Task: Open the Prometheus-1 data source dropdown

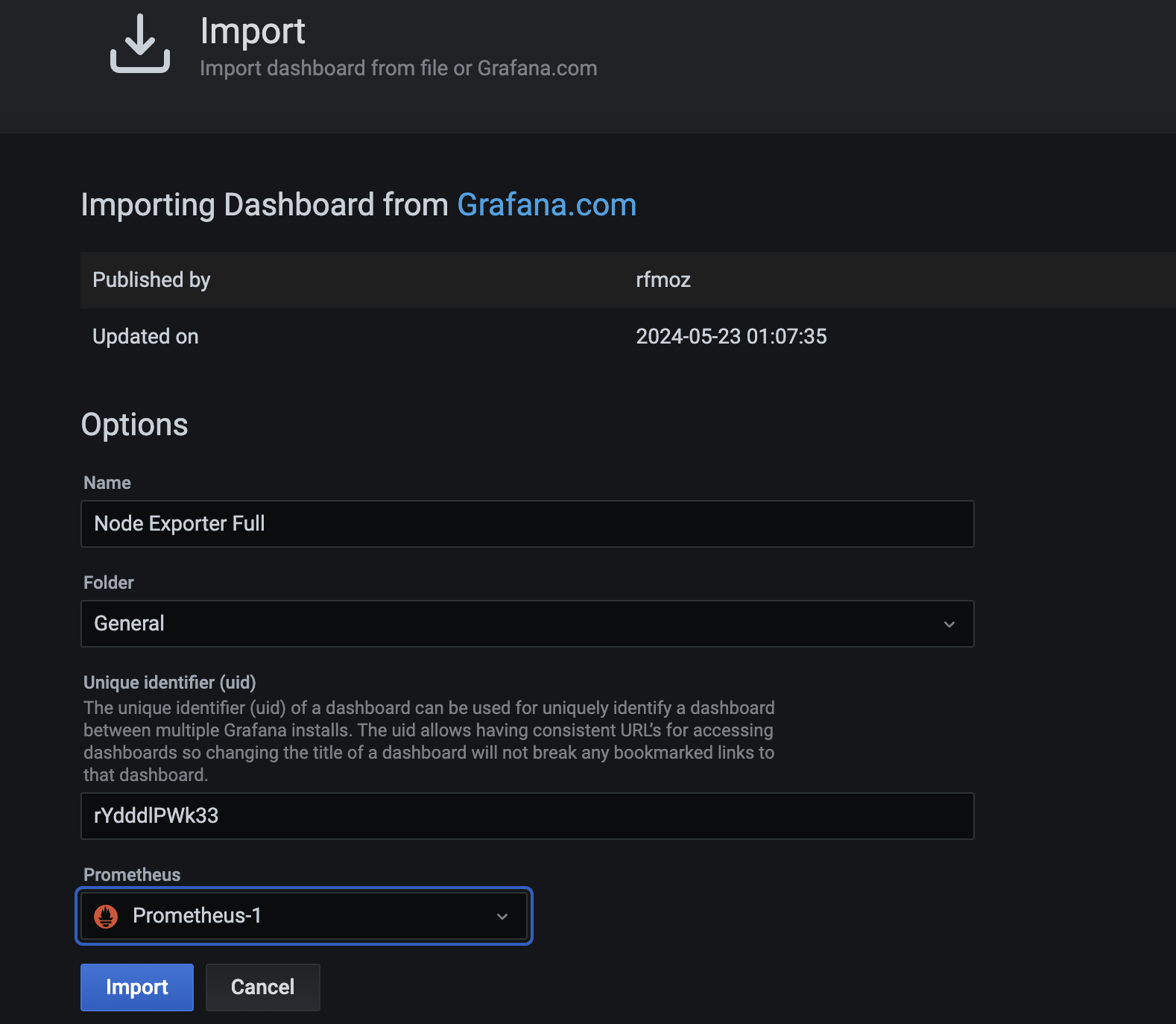Action: tap(304, 916)
